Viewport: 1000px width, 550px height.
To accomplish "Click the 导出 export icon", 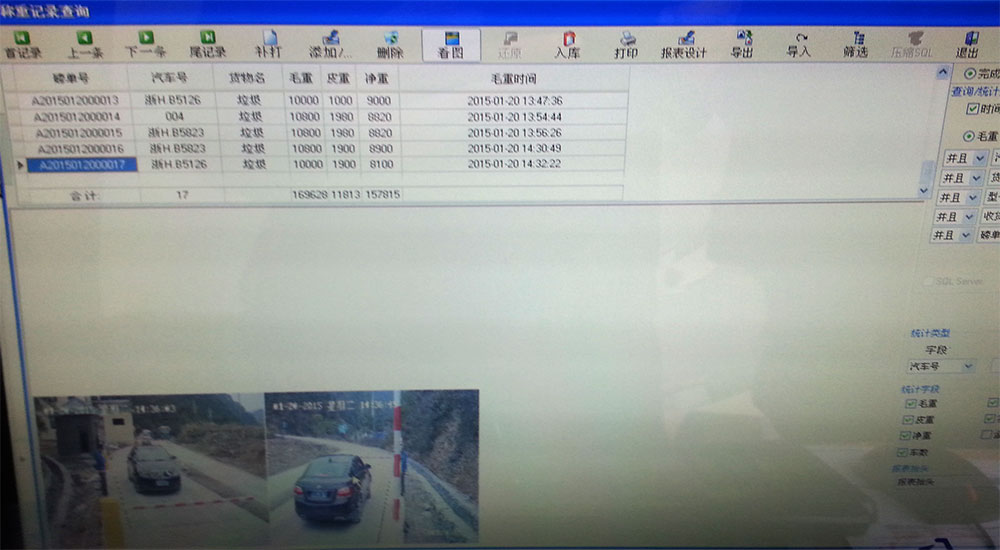I will (743, 44).
